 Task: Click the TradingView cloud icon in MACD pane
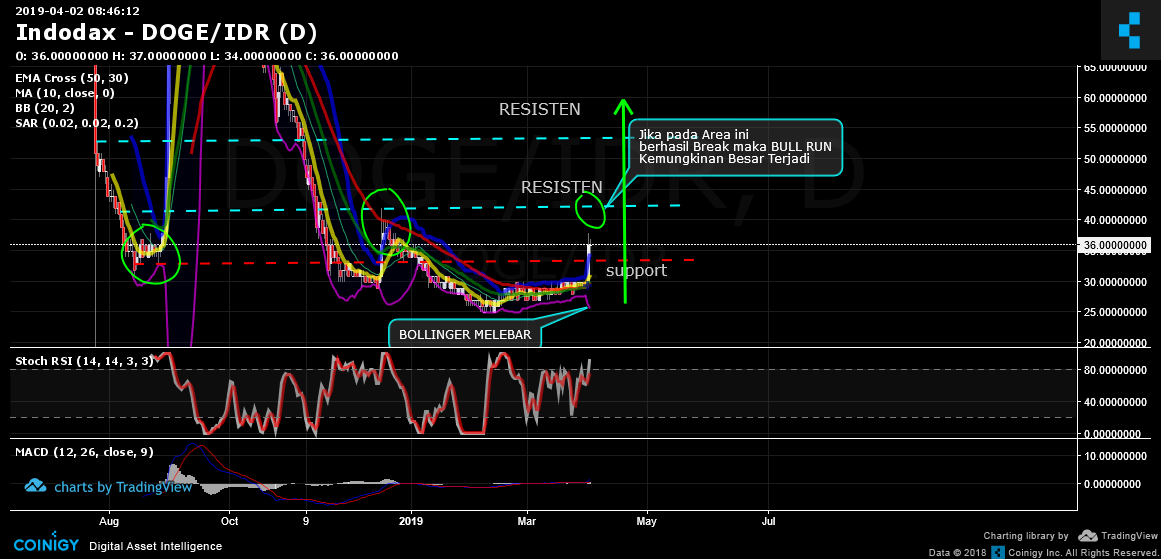(36, 486)
